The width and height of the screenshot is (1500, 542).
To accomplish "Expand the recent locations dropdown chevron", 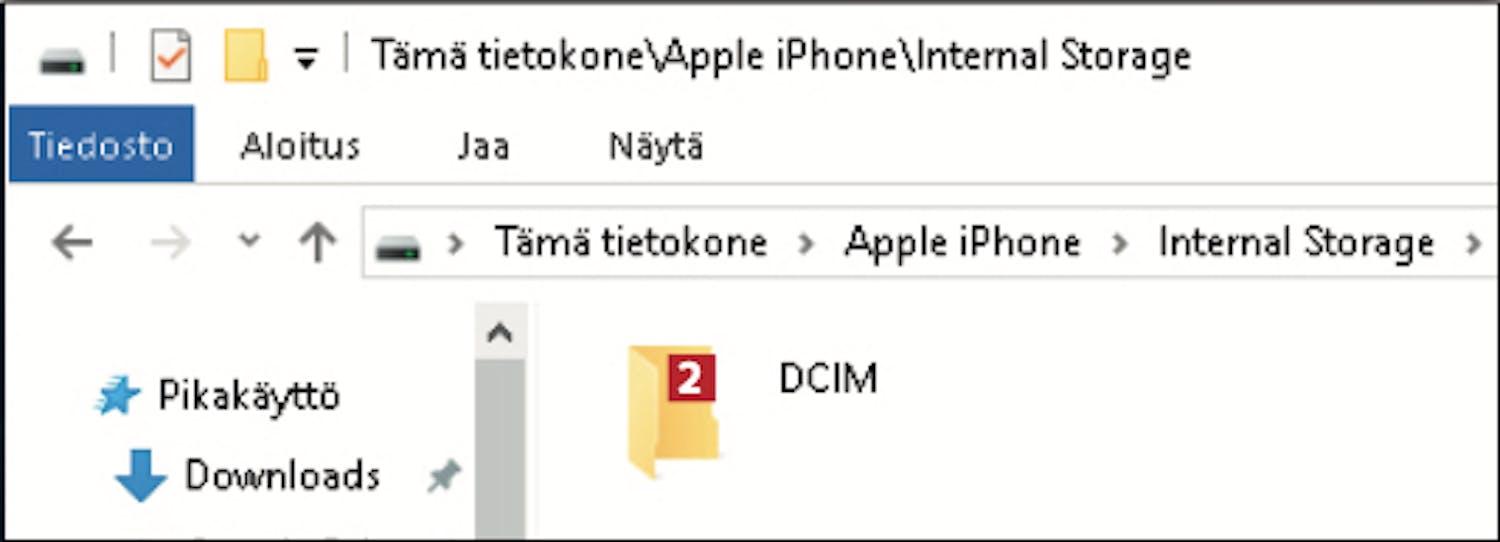I will 249,240.
